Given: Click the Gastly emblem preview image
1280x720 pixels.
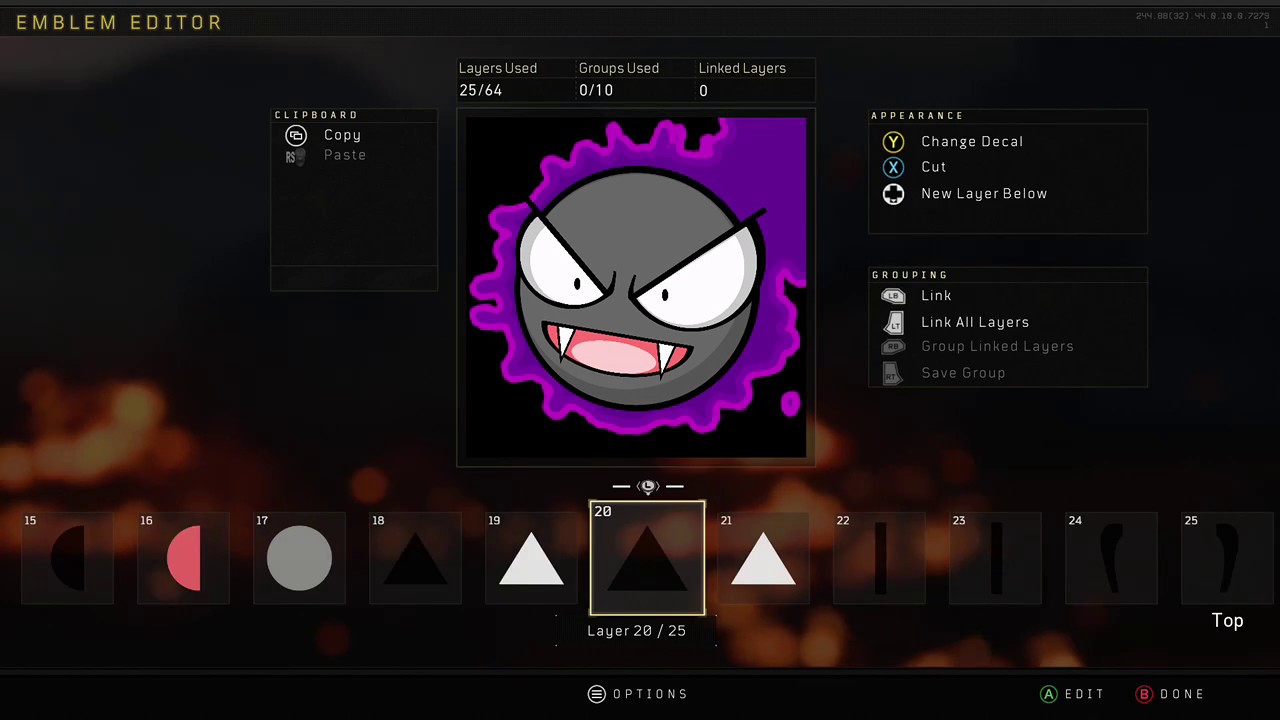Looking at the screenshot, I should click(636, 288).
